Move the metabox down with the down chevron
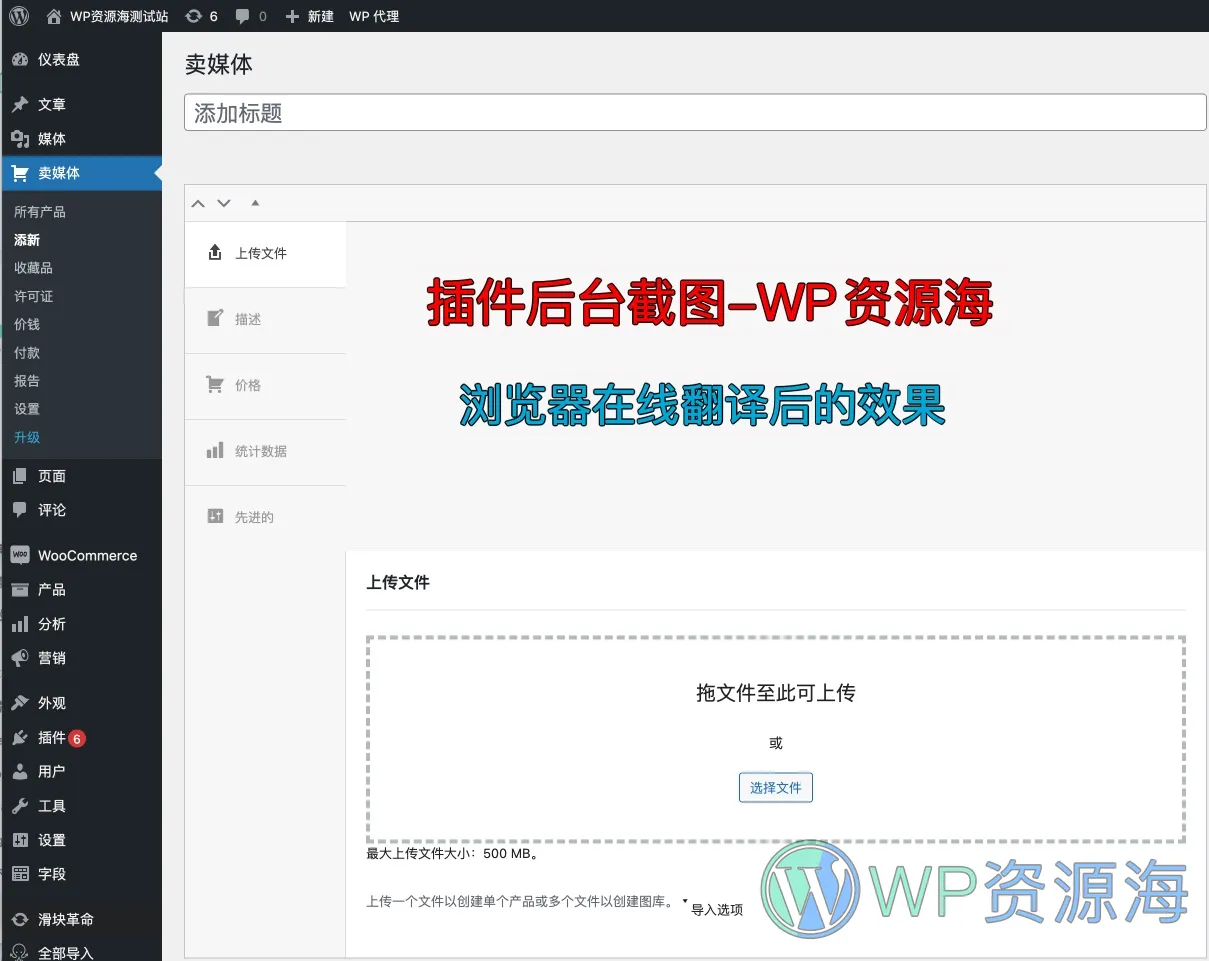The height and width of the screenshot is (961, 1209). click(224, 203)
